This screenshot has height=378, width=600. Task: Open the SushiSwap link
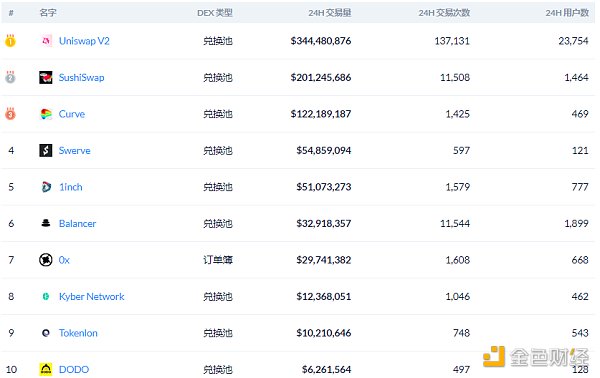[x=82, y=78]
